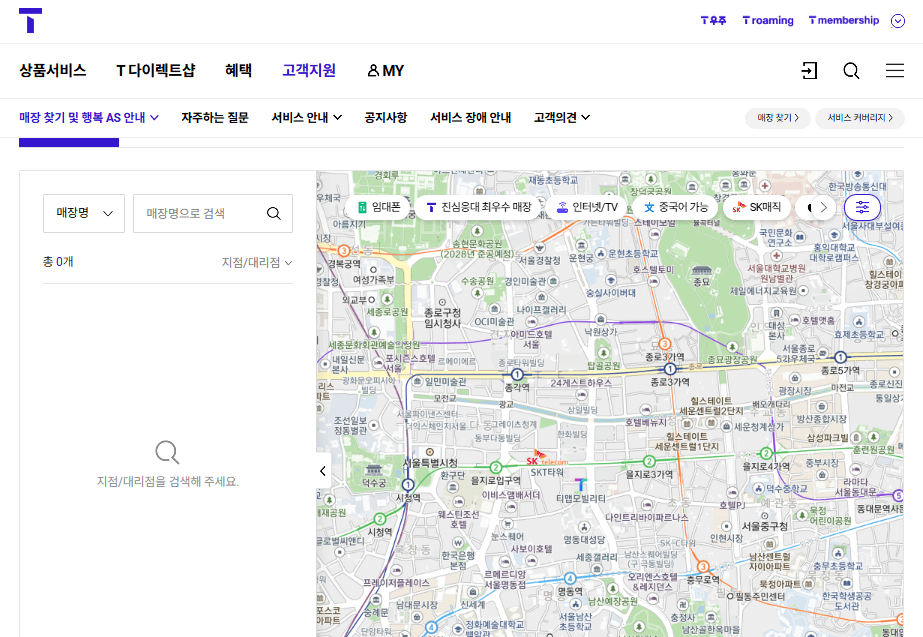Click the 을지로4가역 line 2 marker
Viewport: 923px width, 637px height.
[x=766, y=453]
